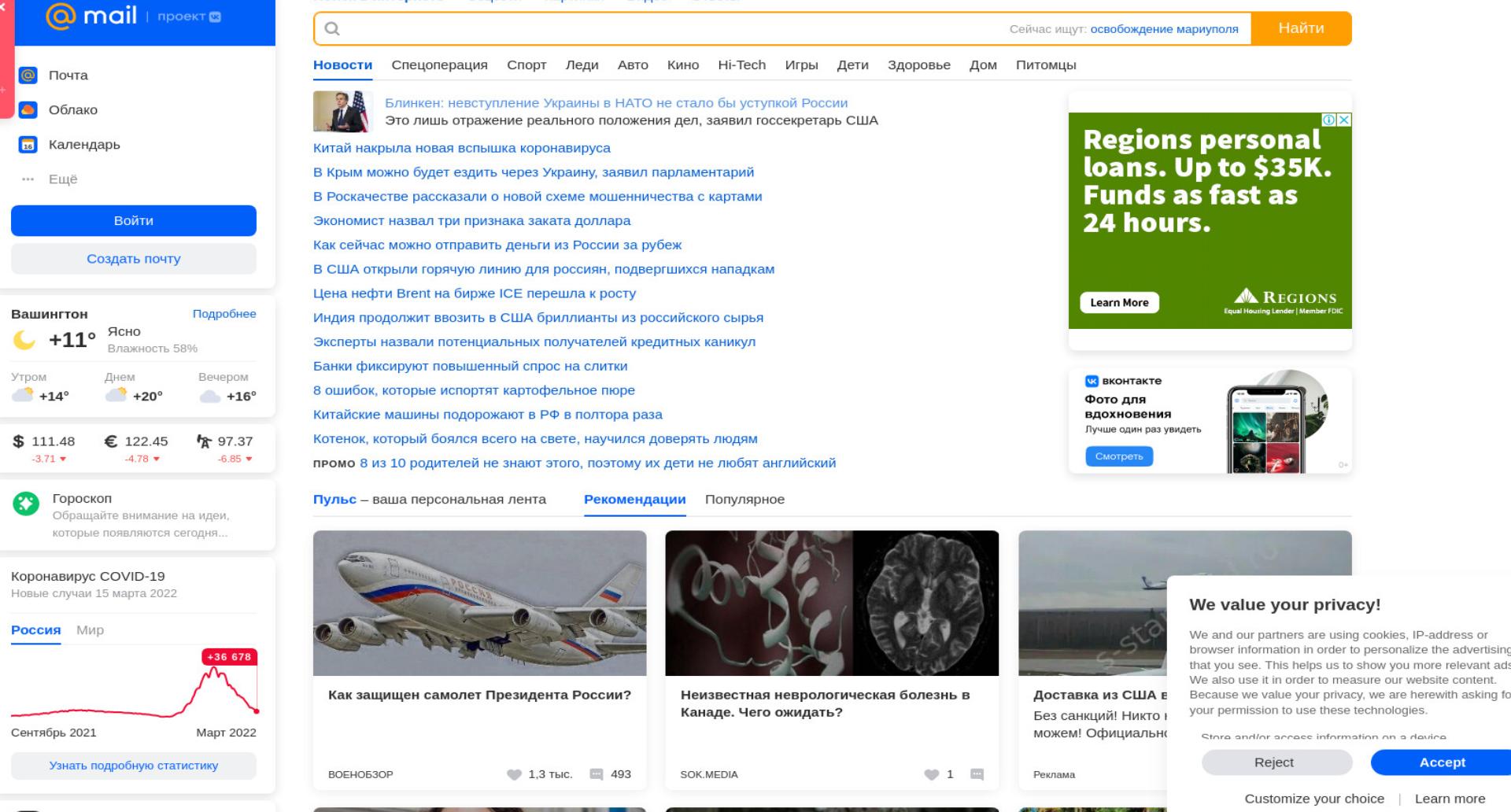The height and width of the screenshot is (812, 1511).
Task: Accept the privacy cookies prompt
Action: pos(1442,762)
